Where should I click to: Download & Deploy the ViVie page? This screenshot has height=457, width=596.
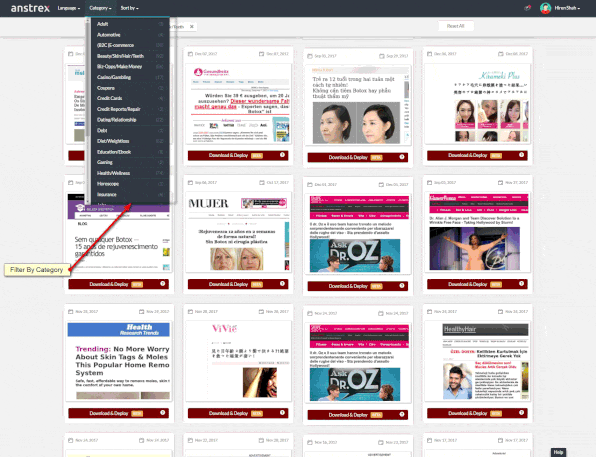coord(238,413)
